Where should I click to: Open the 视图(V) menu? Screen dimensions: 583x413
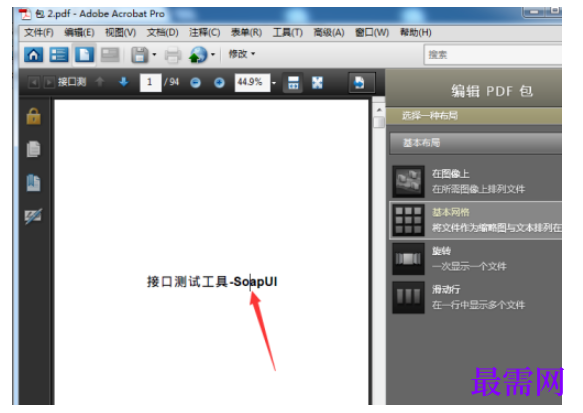coord(120,33)
